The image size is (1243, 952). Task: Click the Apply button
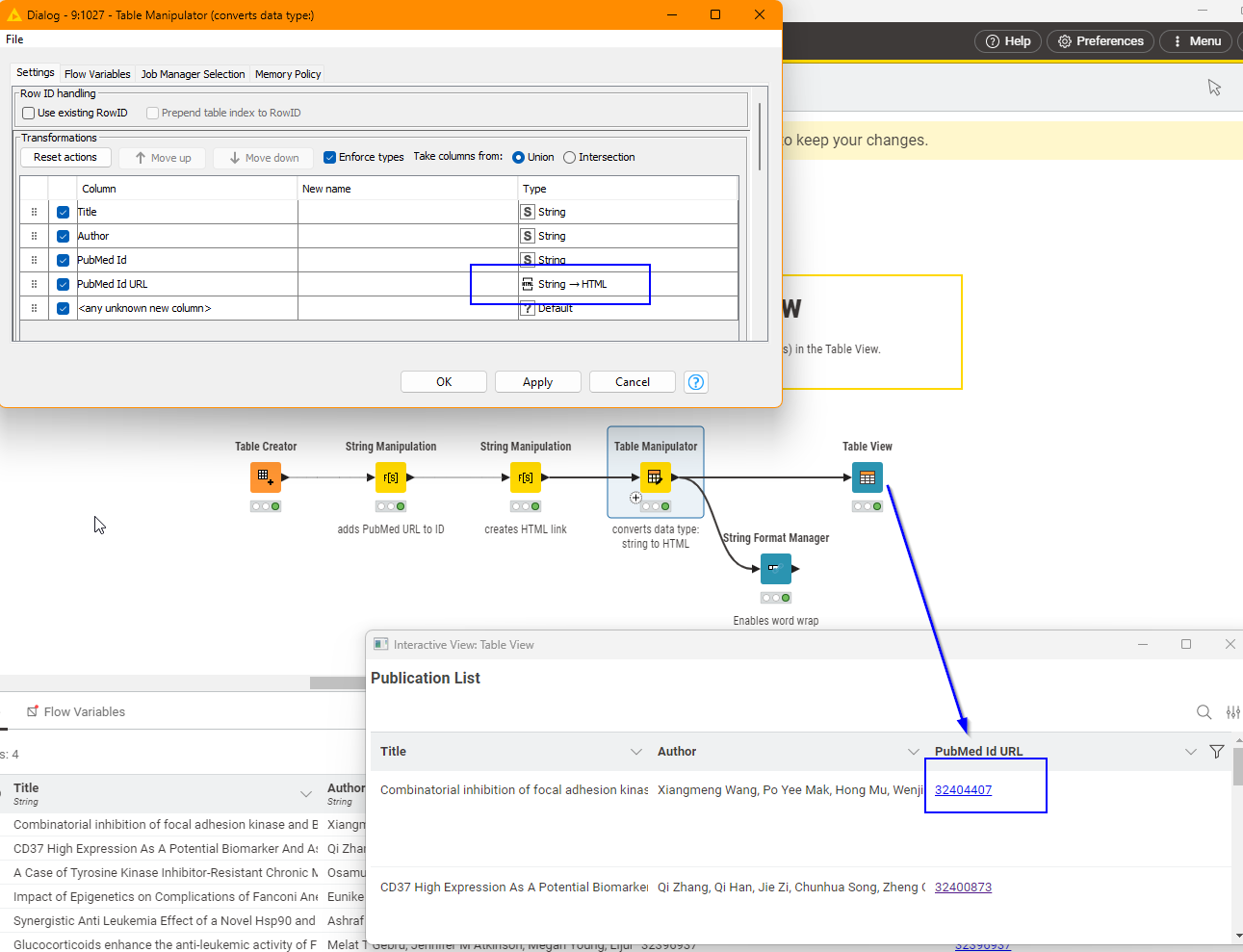coord(537,382)
